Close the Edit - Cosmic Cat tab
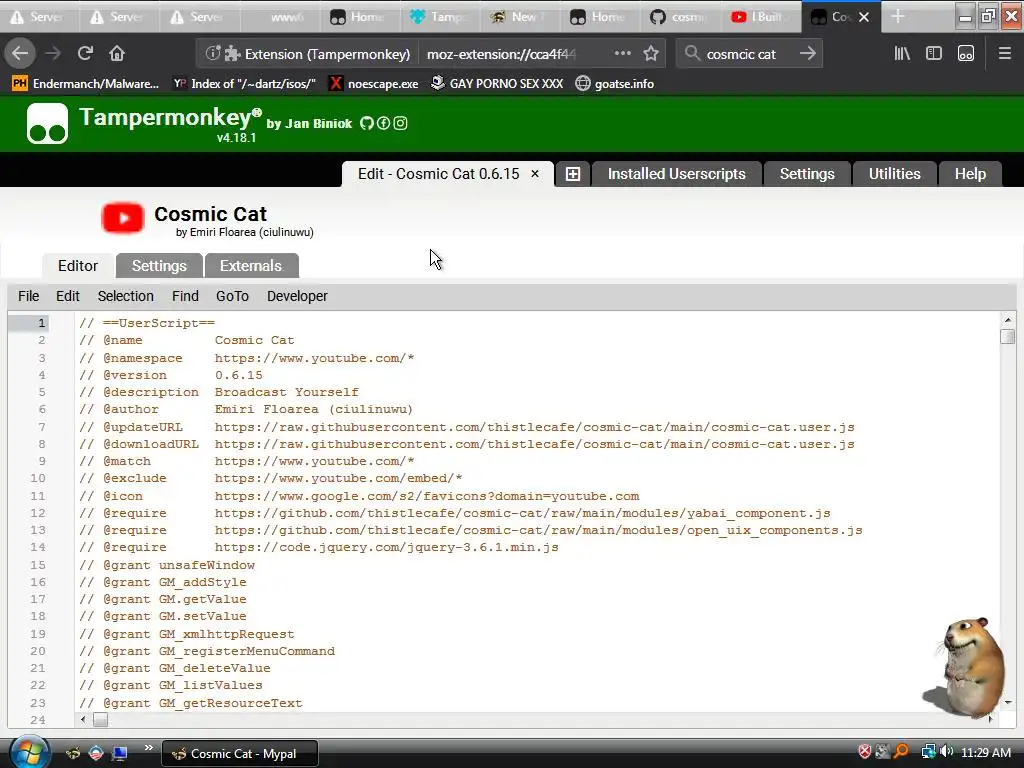The image size is (1024, 768). tap(535, 174)
